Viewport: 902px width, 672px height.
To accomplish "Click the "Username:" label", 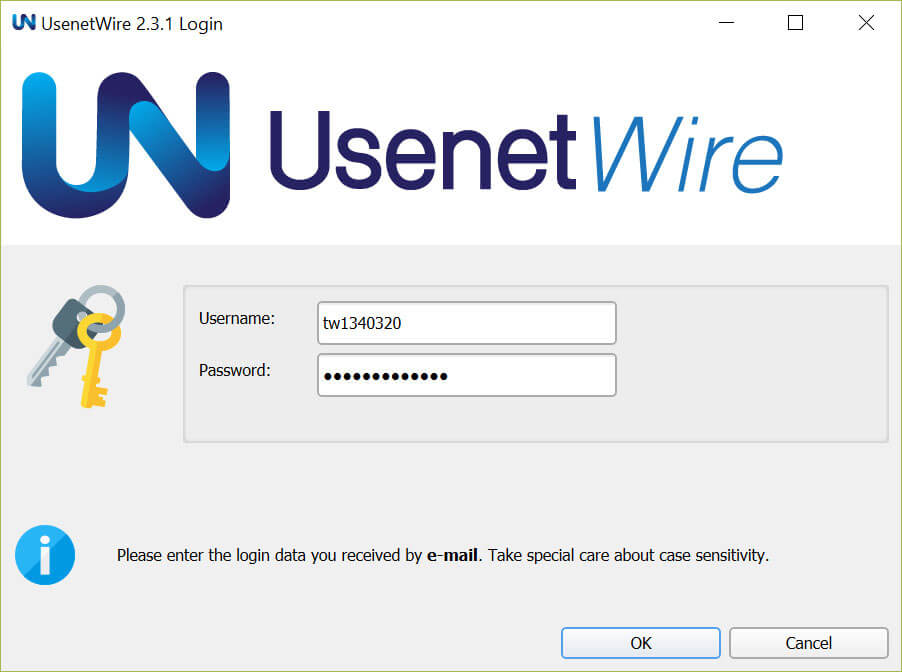I will pyautogui.click(x=236, y=319).
